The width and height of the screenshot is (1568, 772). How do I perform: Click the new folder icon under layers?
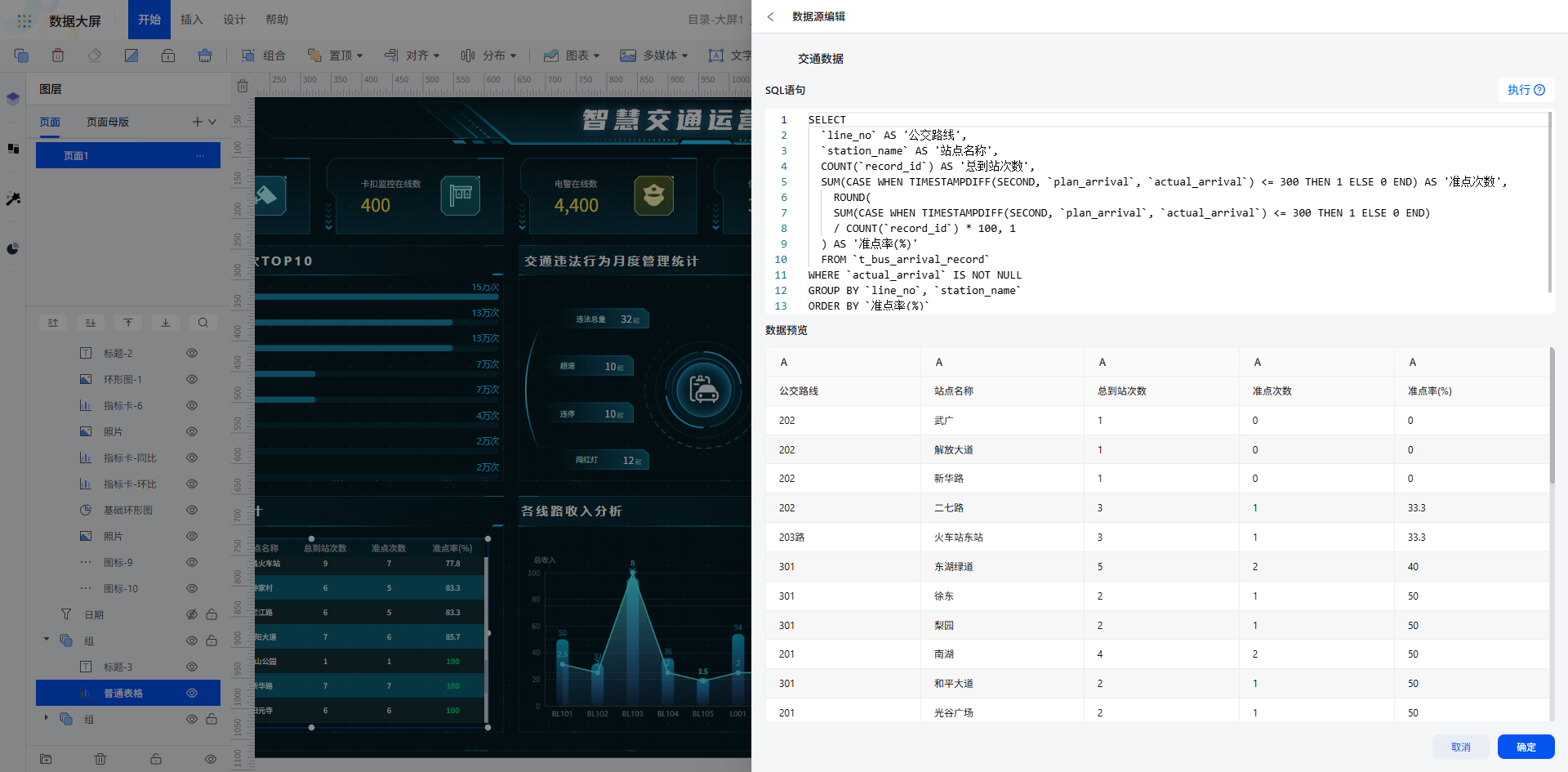[x=46, y=759]
